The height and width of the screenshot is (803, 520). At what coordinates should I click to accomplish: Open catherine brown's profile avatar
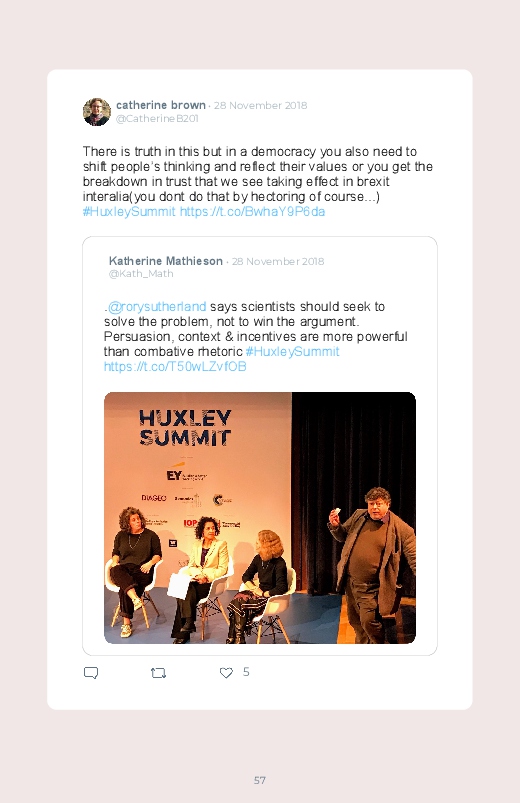click(97, 112)
